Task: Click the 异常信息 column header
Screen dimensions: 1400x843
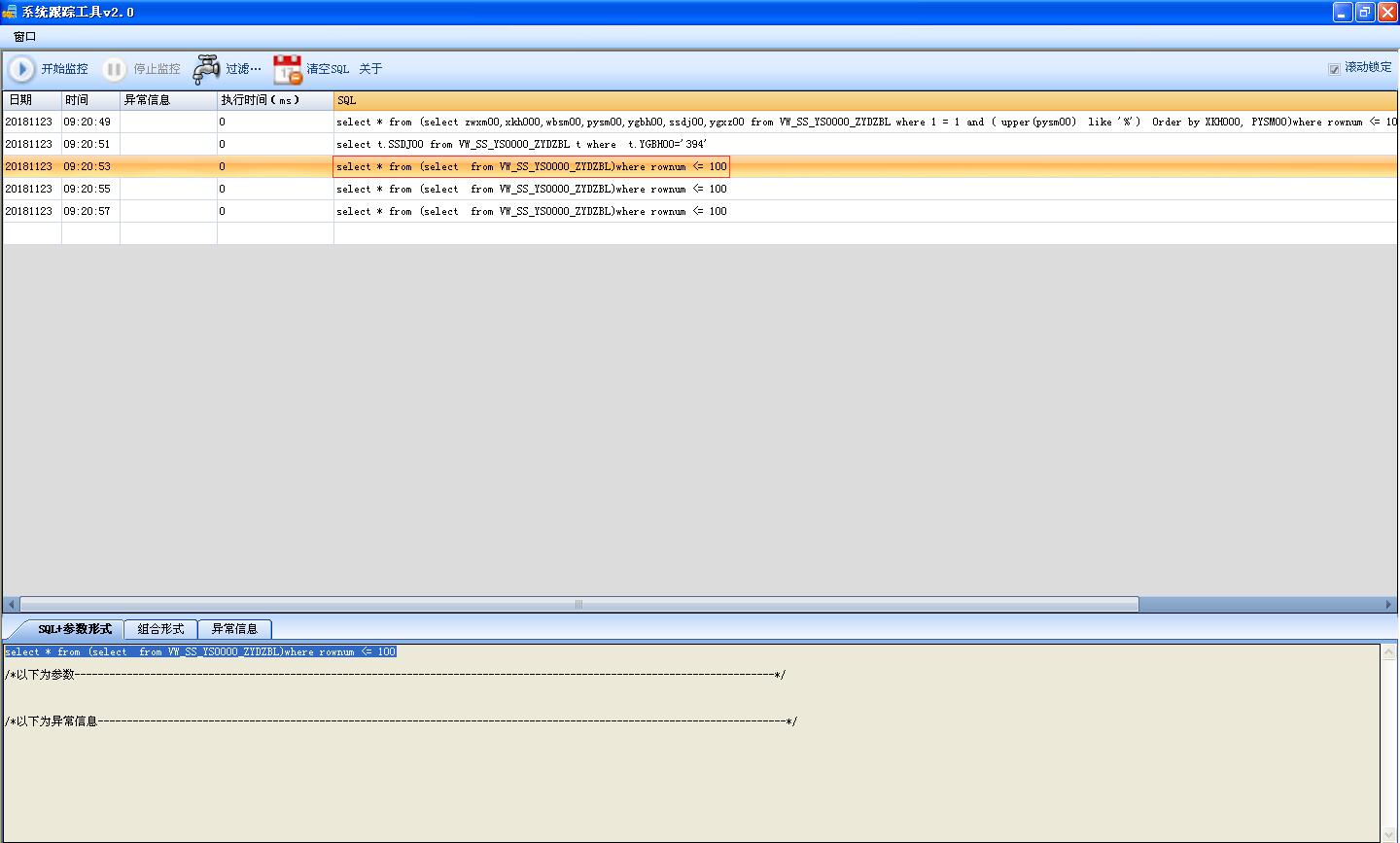Action: tap(168, 100)
